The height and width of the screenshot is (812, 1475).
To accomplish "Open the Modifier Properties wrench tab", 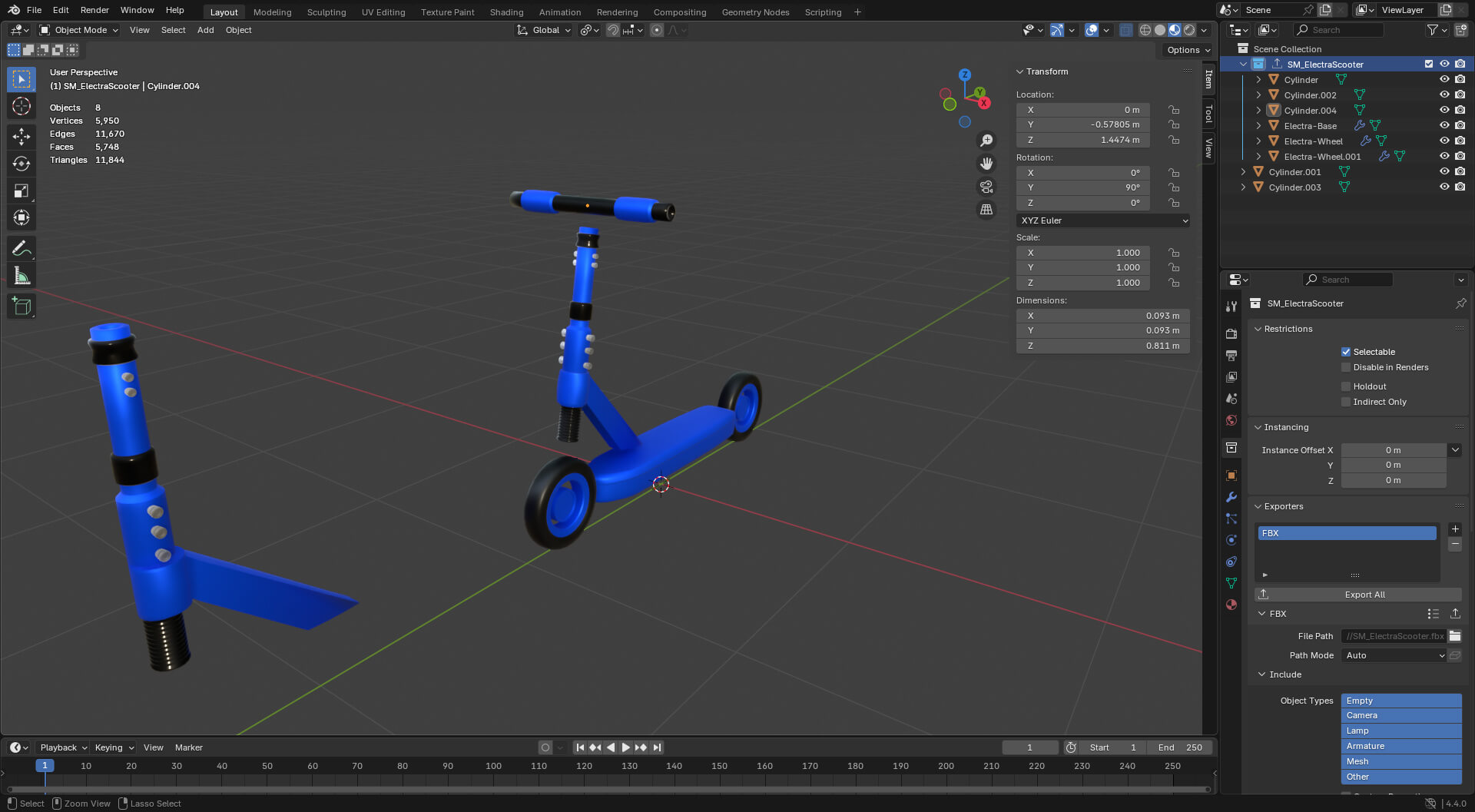I will [1231, 498].
